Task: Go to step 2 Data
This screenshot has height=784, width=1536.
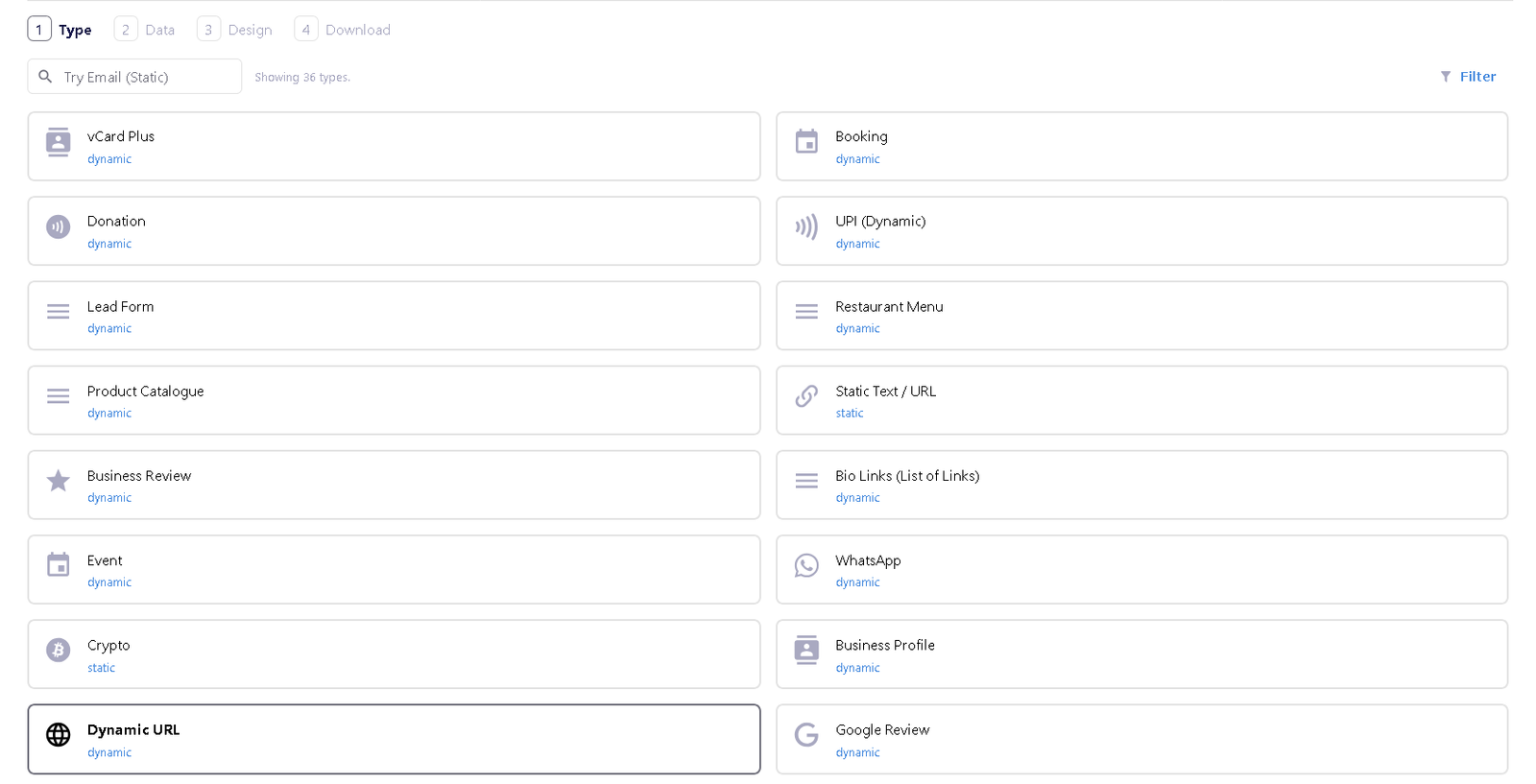Action: [x=145, y=30]
